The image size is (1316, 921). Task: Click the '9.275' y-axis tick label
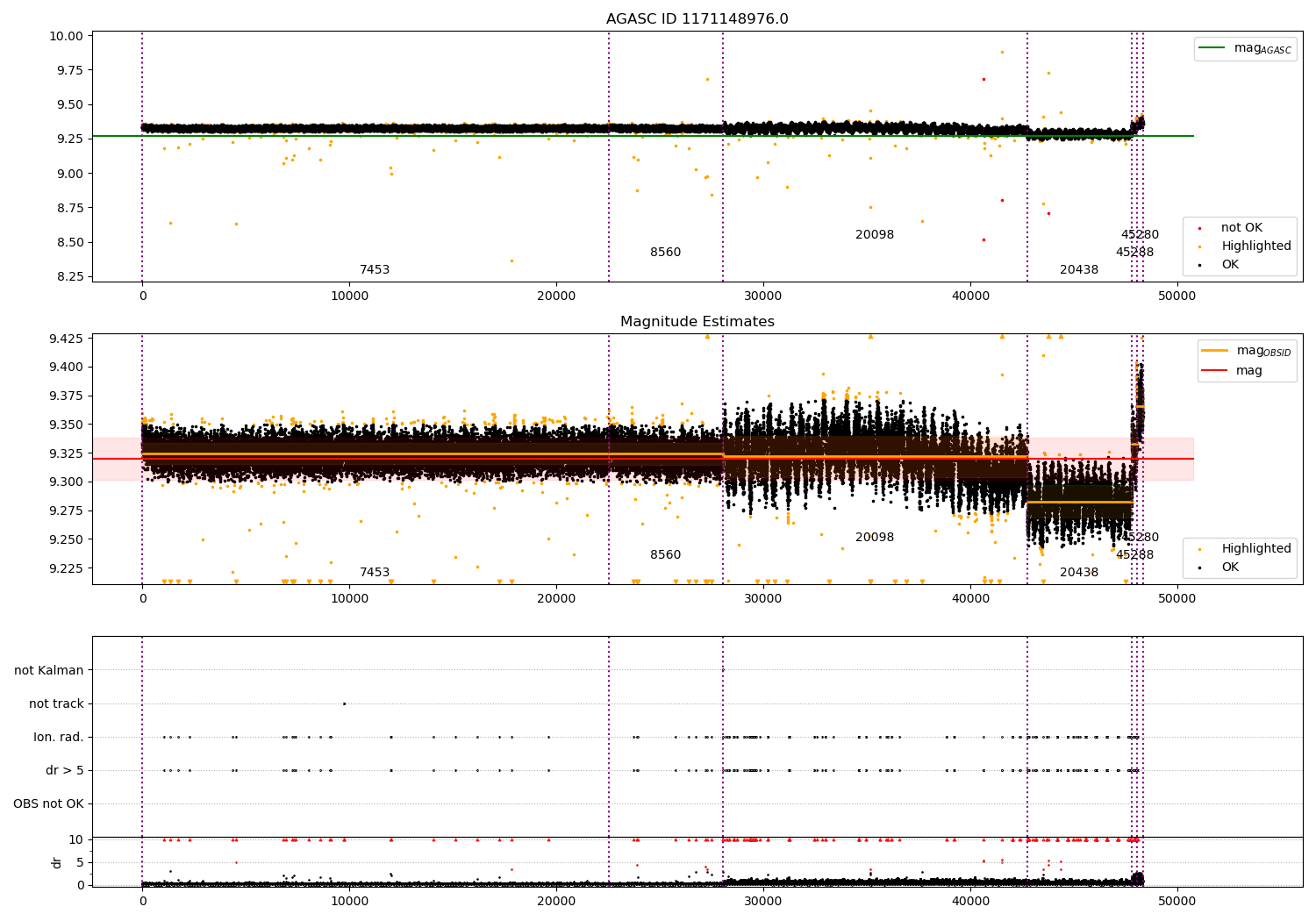(x=69, y=510)
